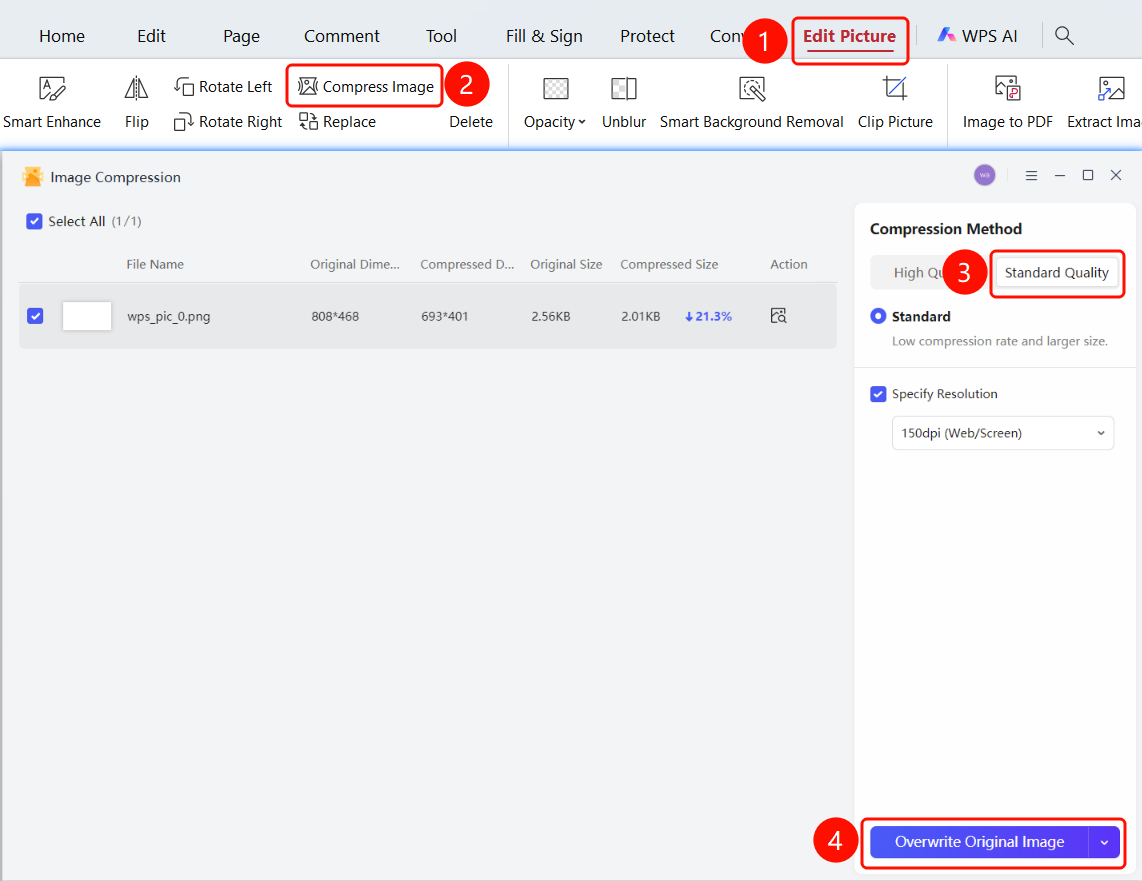Select the Protect tab
This screenshot has height=881, width=1142.
pyautogui.click(x=647, y=36)
